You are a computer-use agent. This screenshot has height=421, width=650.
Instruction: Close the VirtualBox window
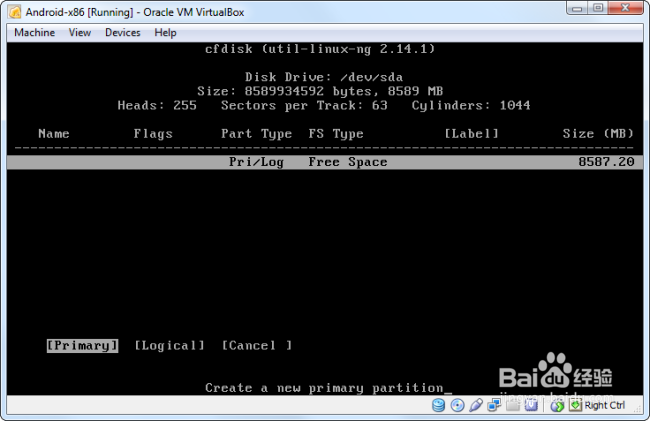coord(625,8)
